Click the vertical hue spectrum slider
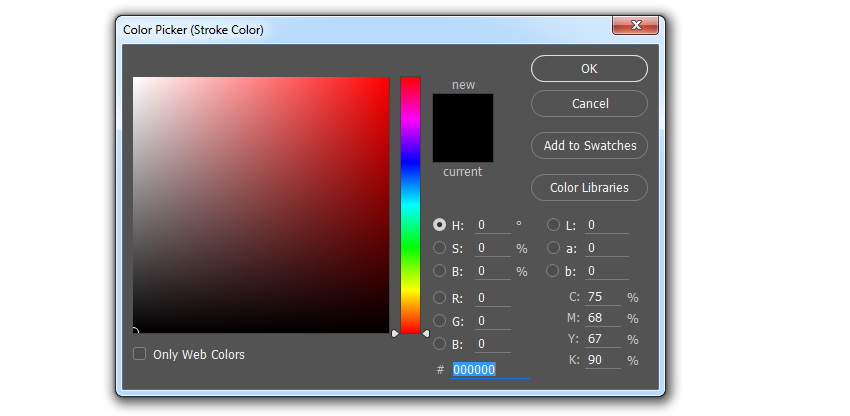This screenshot has width=850, height=416. pyautogui.click(x=410, y=205)
